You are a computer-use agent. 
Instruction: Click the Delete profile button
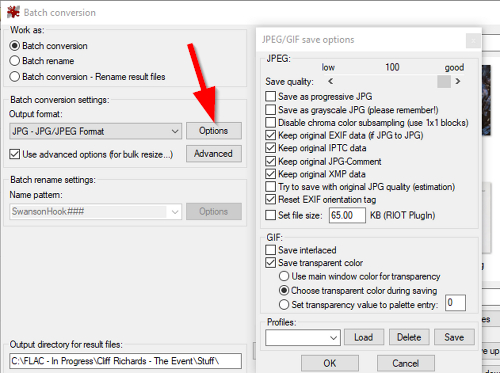click(x=409, y=337)
